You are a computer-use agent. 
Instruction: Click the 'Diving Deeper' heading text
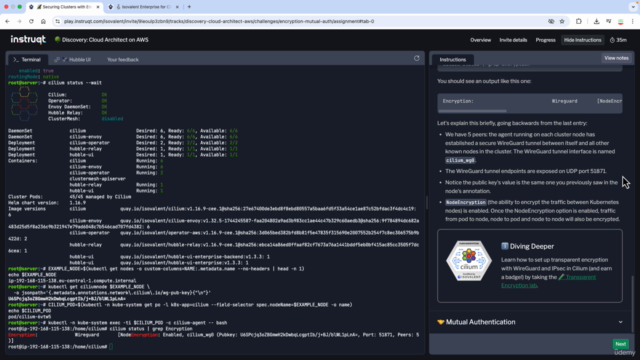tap(532, 246)
